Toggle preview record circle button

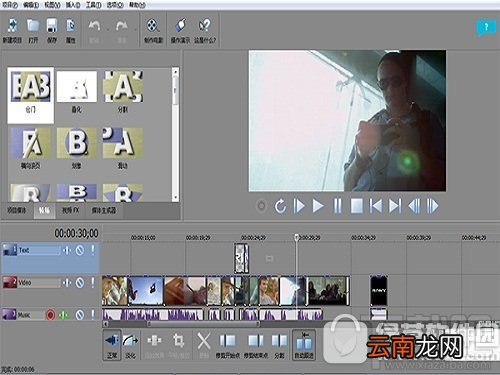click(x=262, y=206)
